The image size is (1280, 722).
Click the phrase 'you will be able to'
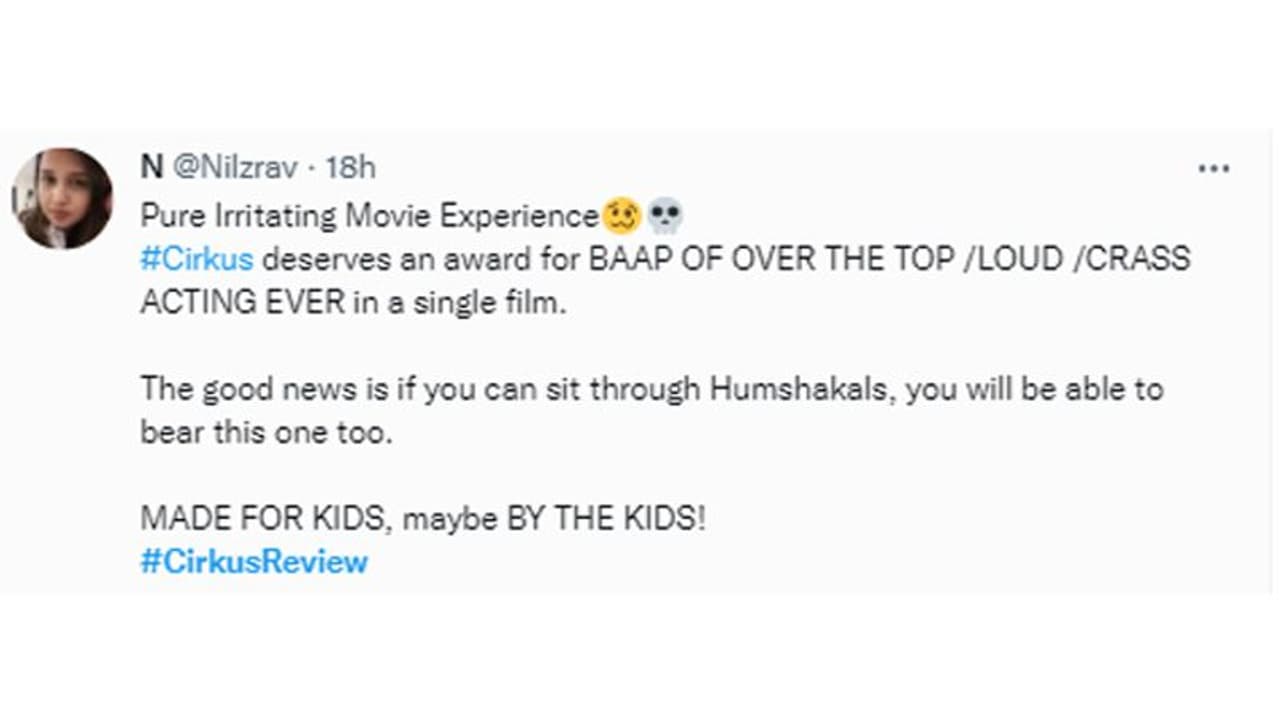(x=1034, y=388)
